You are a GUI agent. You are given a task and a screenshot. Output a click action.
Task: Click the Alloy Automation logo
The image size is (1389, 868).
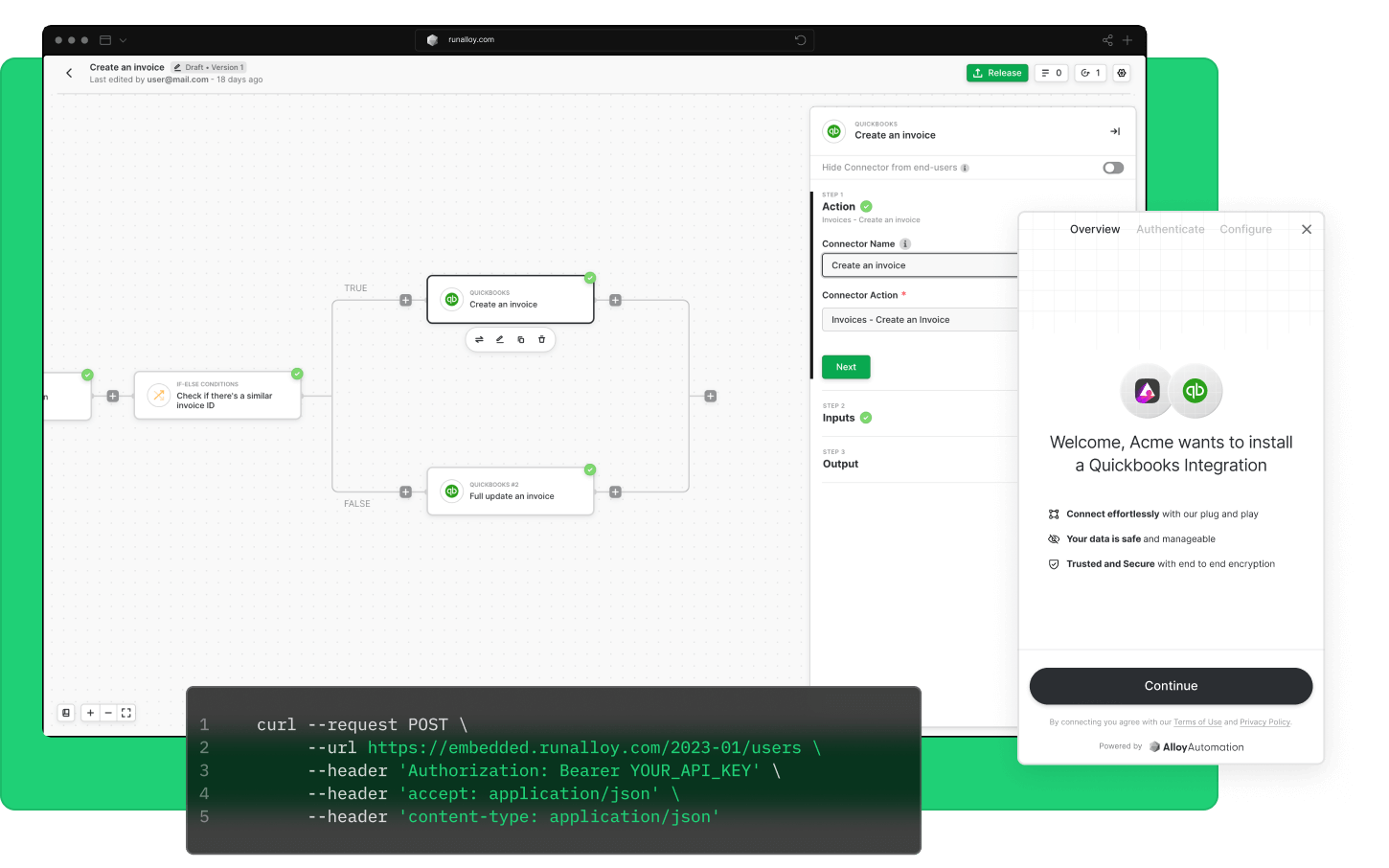[x=1196, y=747]
